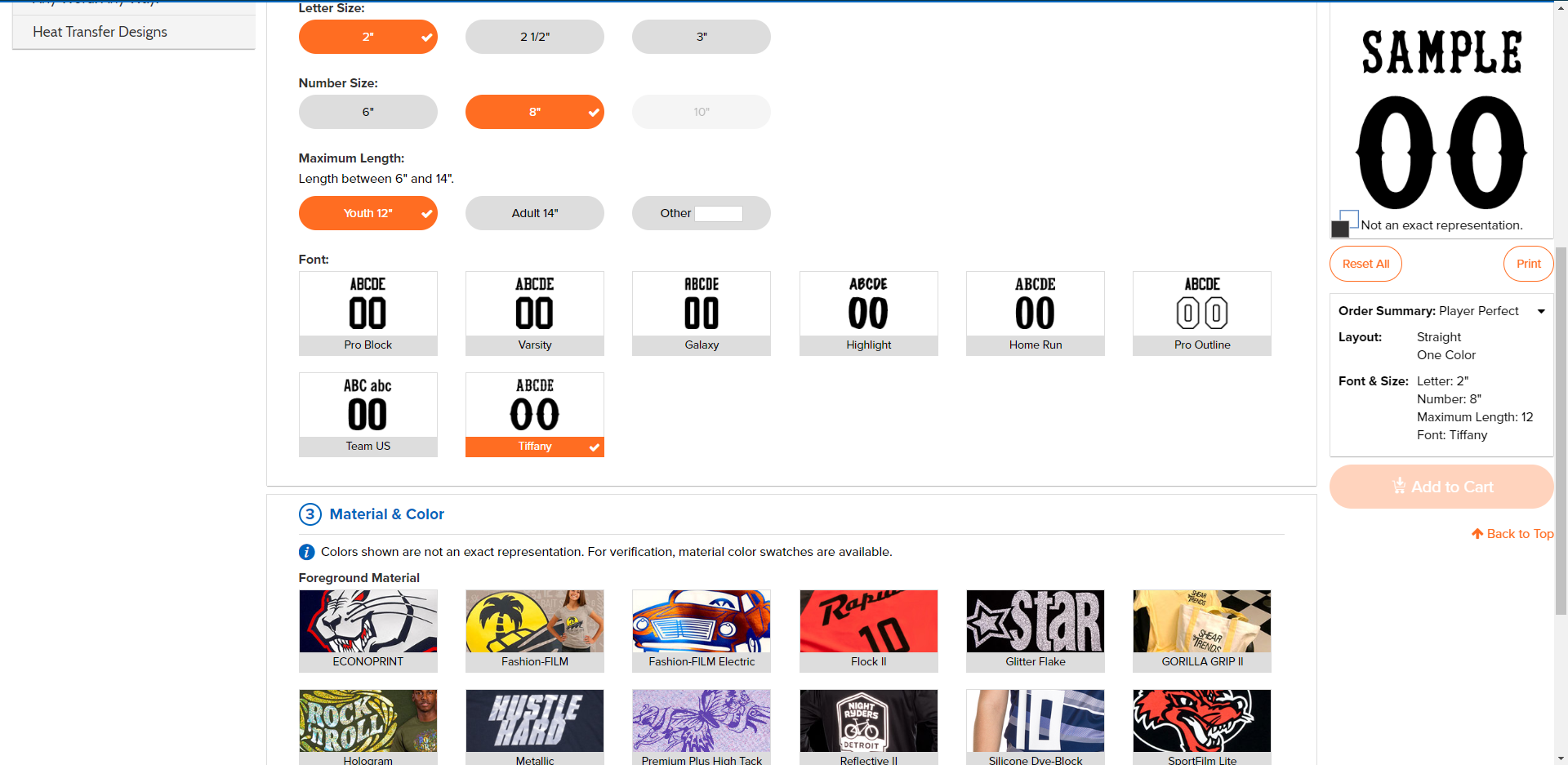
Task: Click the Other length input field
Action: click(x=718, y=214)
